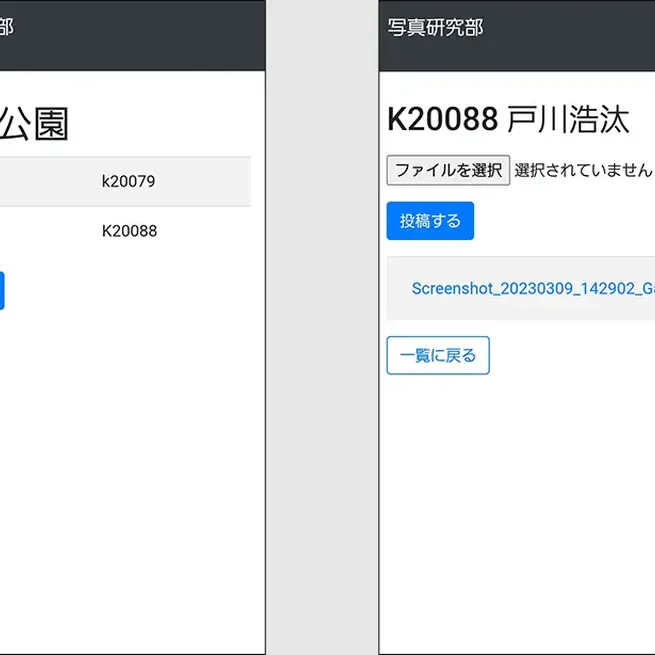655x655 pixels.
Task: Click the cut-off blue button in left panel
Action: [x=2, y=290]
